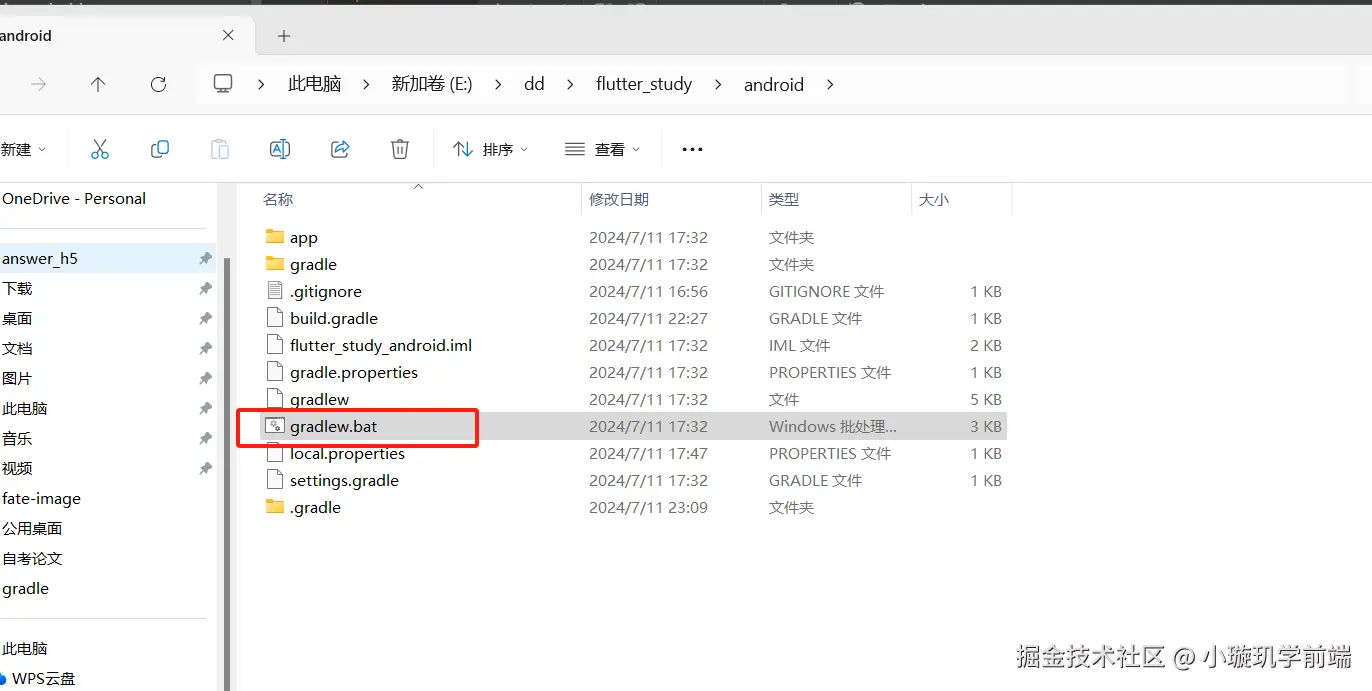Open the 查看 view dropdown
The height and width of the screenshot is (691, 1372).
tap(602, 149)
